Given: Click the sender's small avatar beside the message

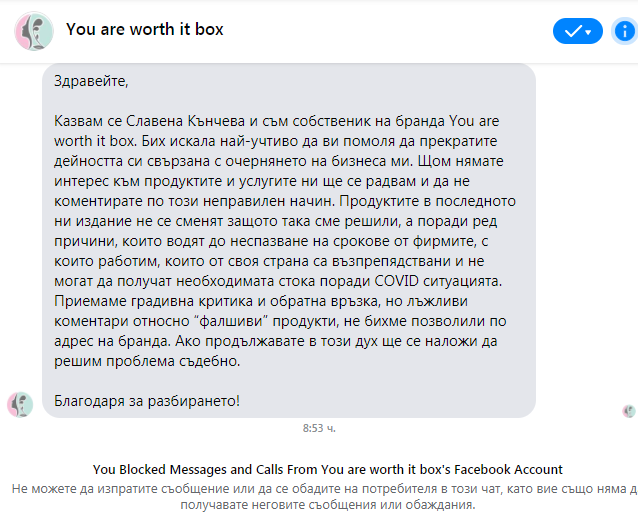Looking at the screenshot, I should click(x=20, y=404).
